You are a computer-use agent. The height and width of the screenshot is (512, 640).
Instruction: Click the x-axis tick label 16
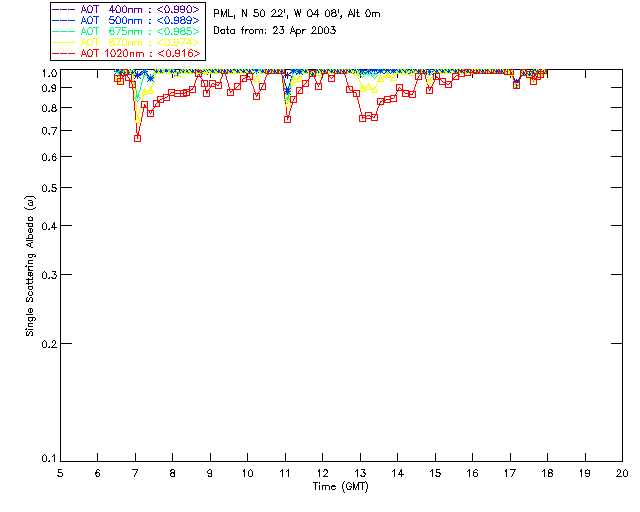click(473, 473)
